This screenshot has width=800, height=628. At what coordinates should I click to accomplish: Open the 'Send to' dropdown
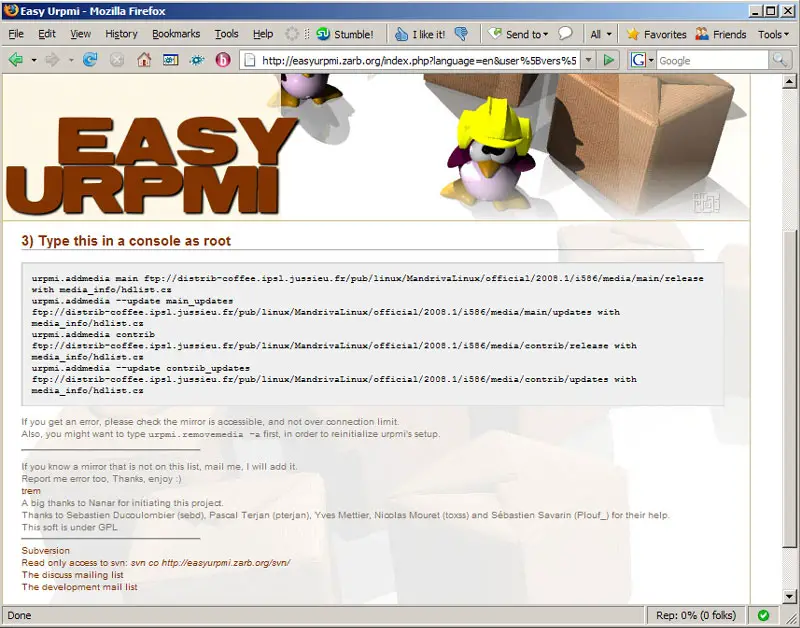pos(518,34)
